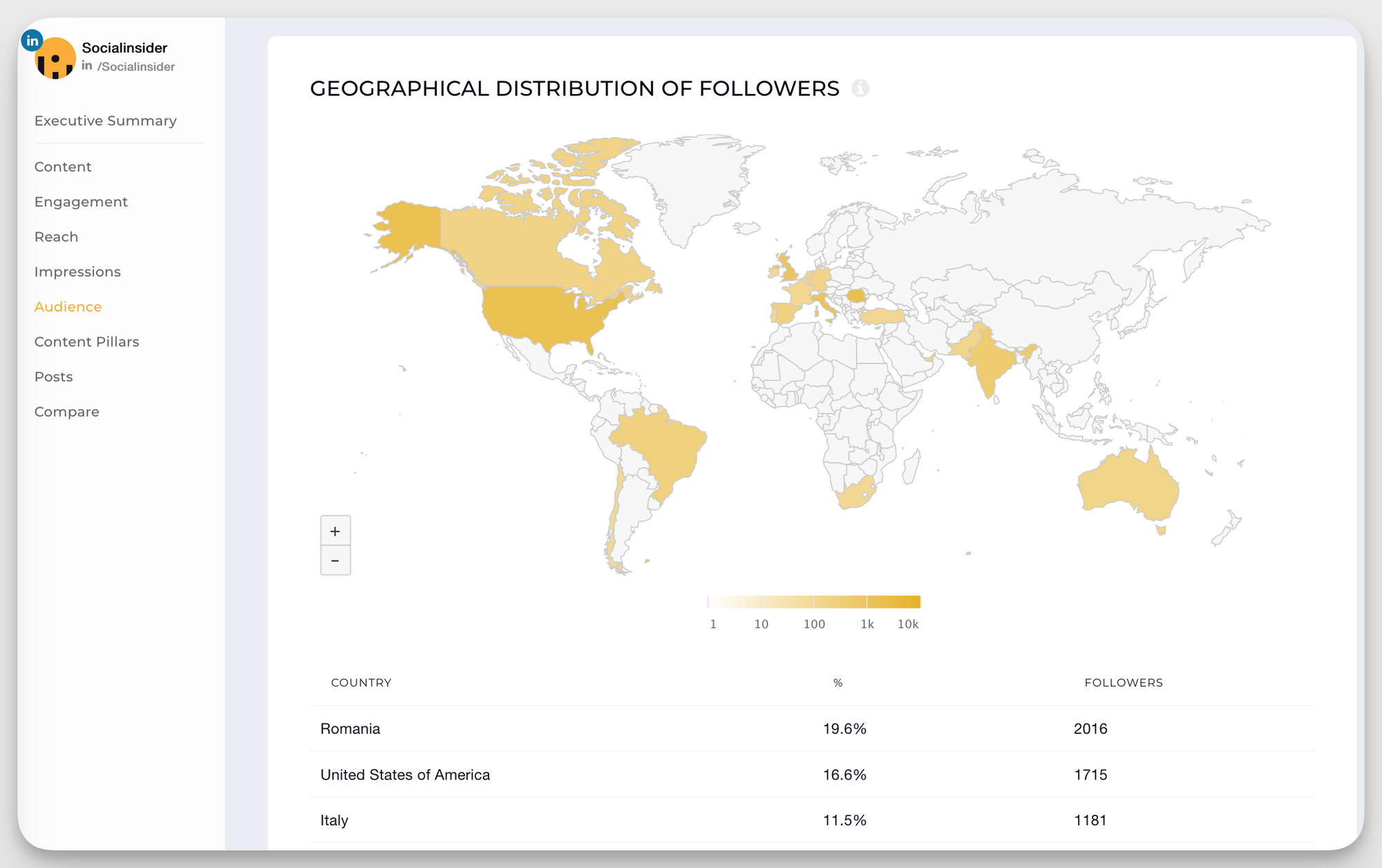Click the 2016 followers value

coord(1090,728)
